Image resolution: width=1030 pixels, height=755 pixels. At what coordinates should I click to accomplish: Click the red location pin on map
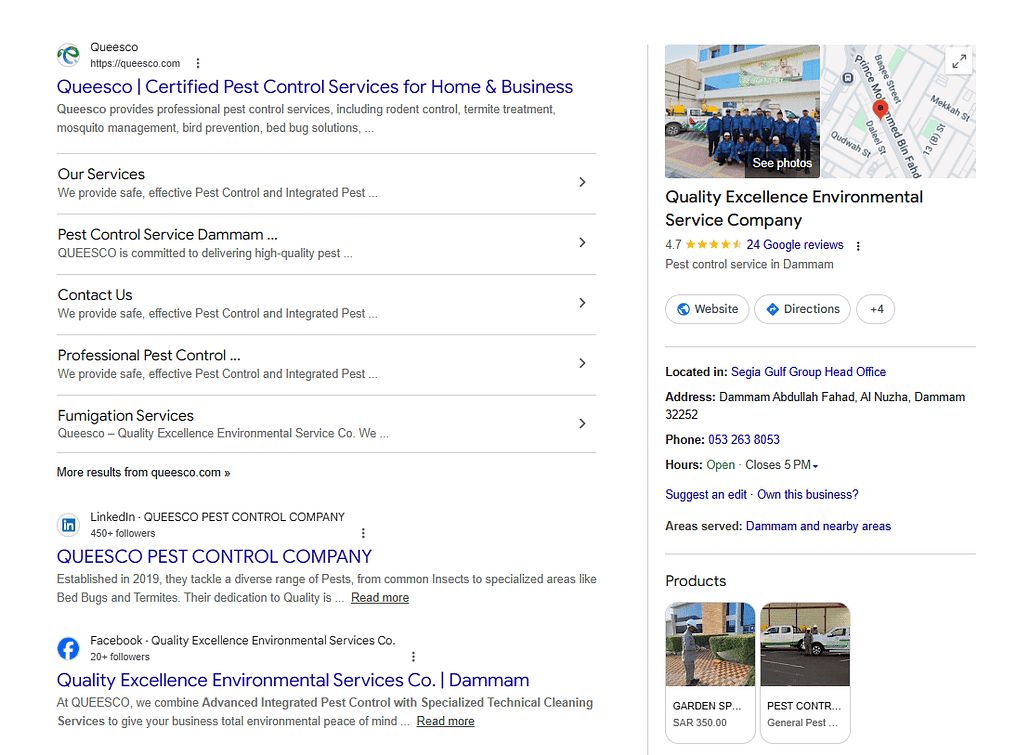[x=880, y=110]
